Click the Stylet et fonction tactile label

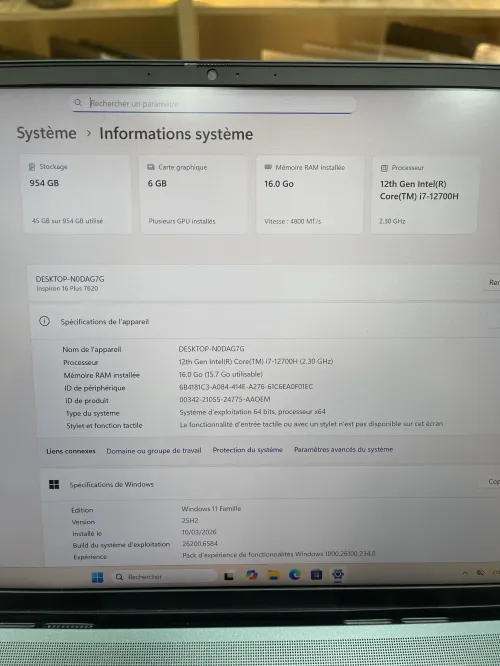pos(104,425)
